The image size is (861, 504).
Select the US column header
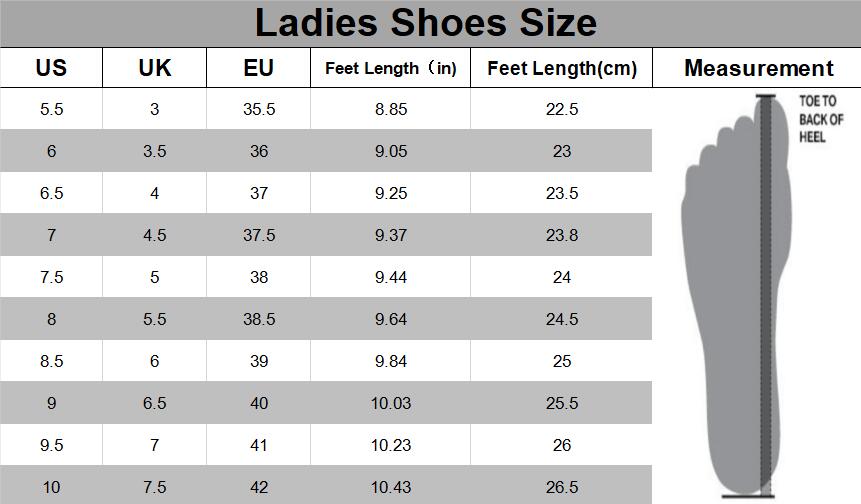[x=51, y=68]
